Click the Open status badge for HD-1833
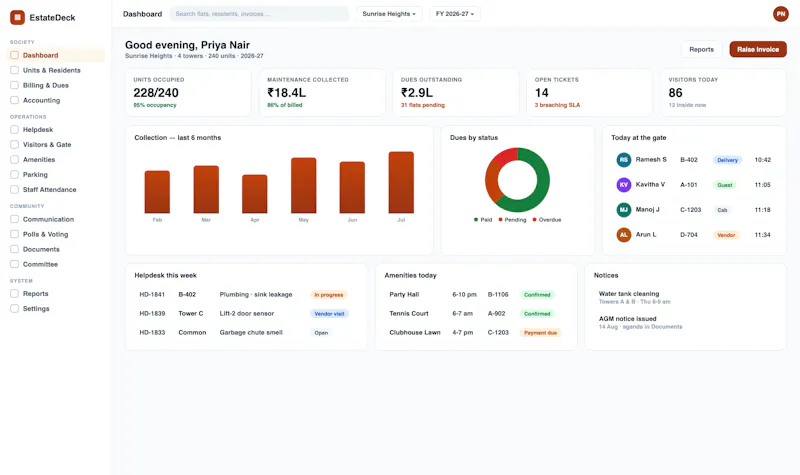 coord(321,333)
